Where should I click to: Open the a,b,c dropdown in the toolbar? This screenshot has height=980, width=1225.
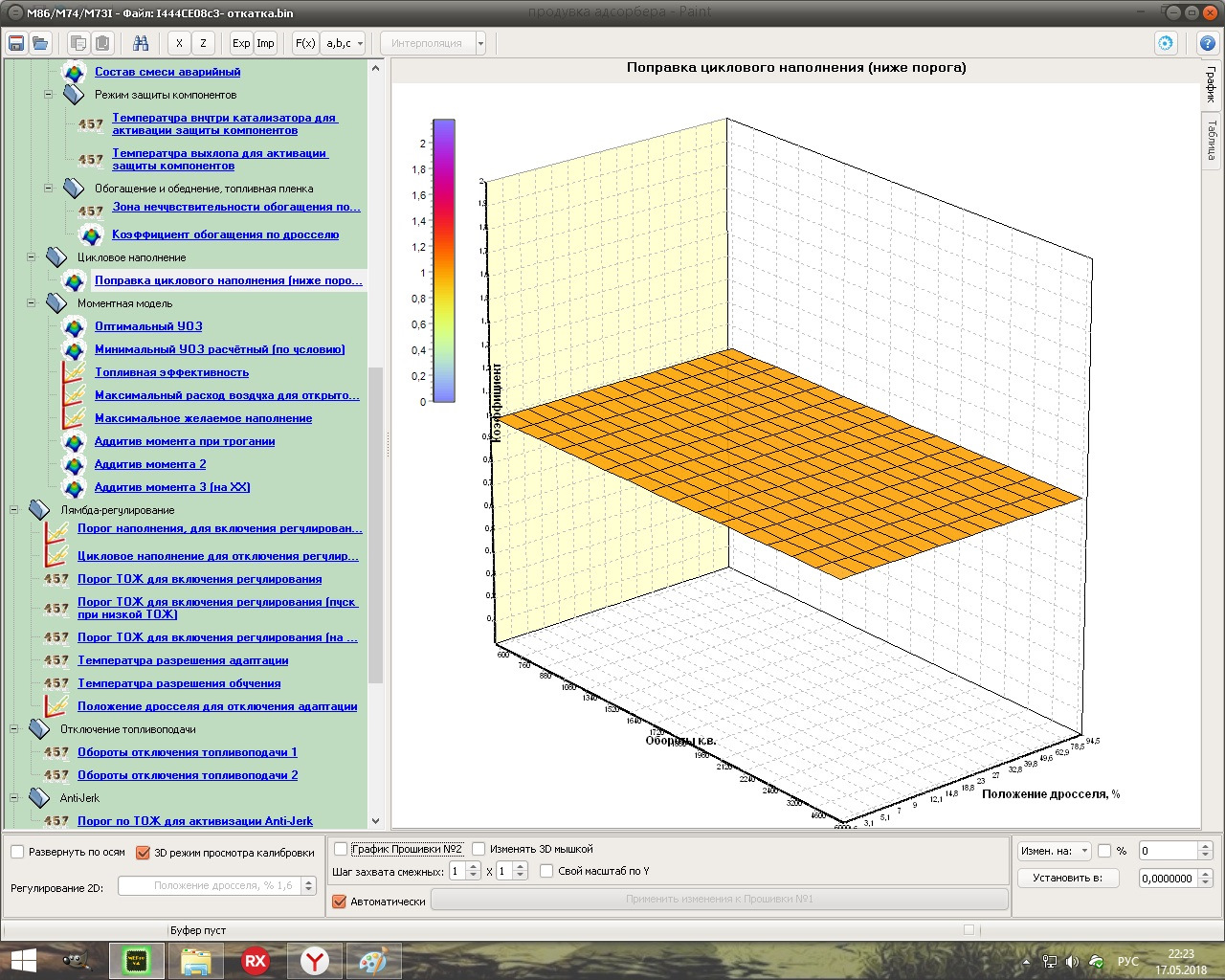344,43
